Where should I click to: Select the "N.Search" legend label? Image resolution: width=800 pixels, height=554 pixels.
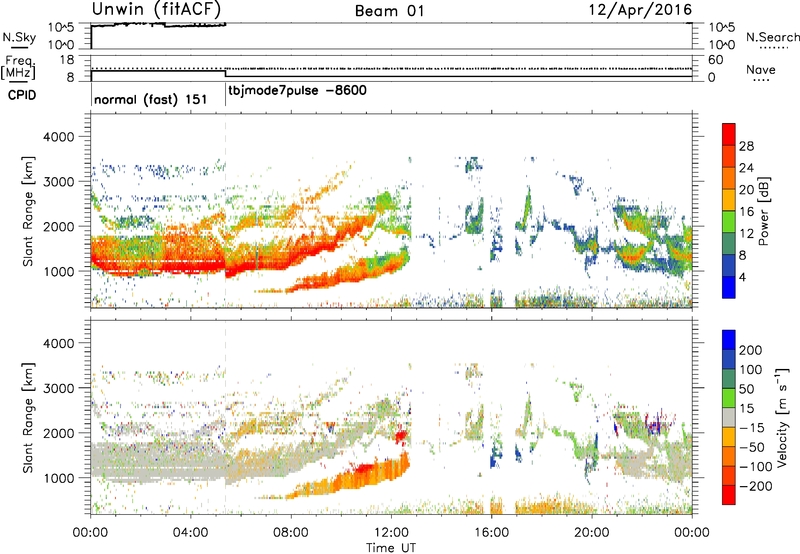[772, 37]
